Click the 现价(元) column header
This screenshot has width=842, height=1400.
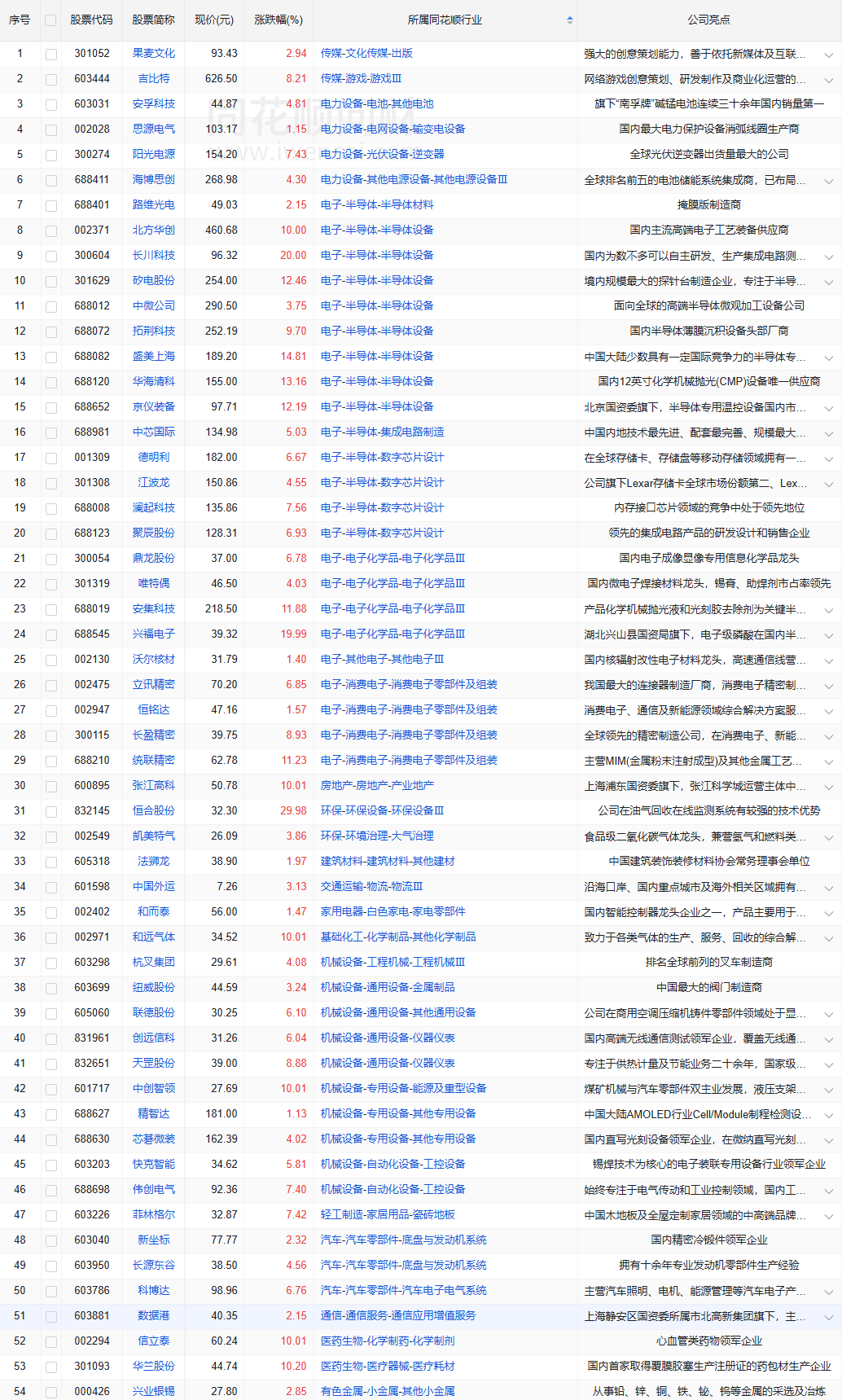pos(214,20)
